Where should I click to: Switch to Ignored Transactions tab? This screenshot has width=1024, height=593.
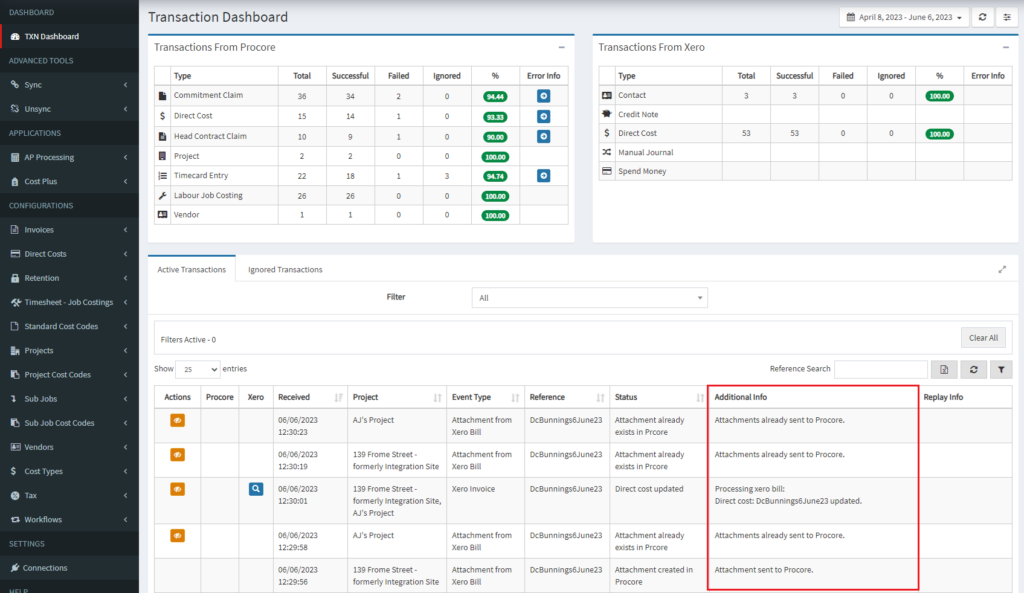click(x=285, y=269)
